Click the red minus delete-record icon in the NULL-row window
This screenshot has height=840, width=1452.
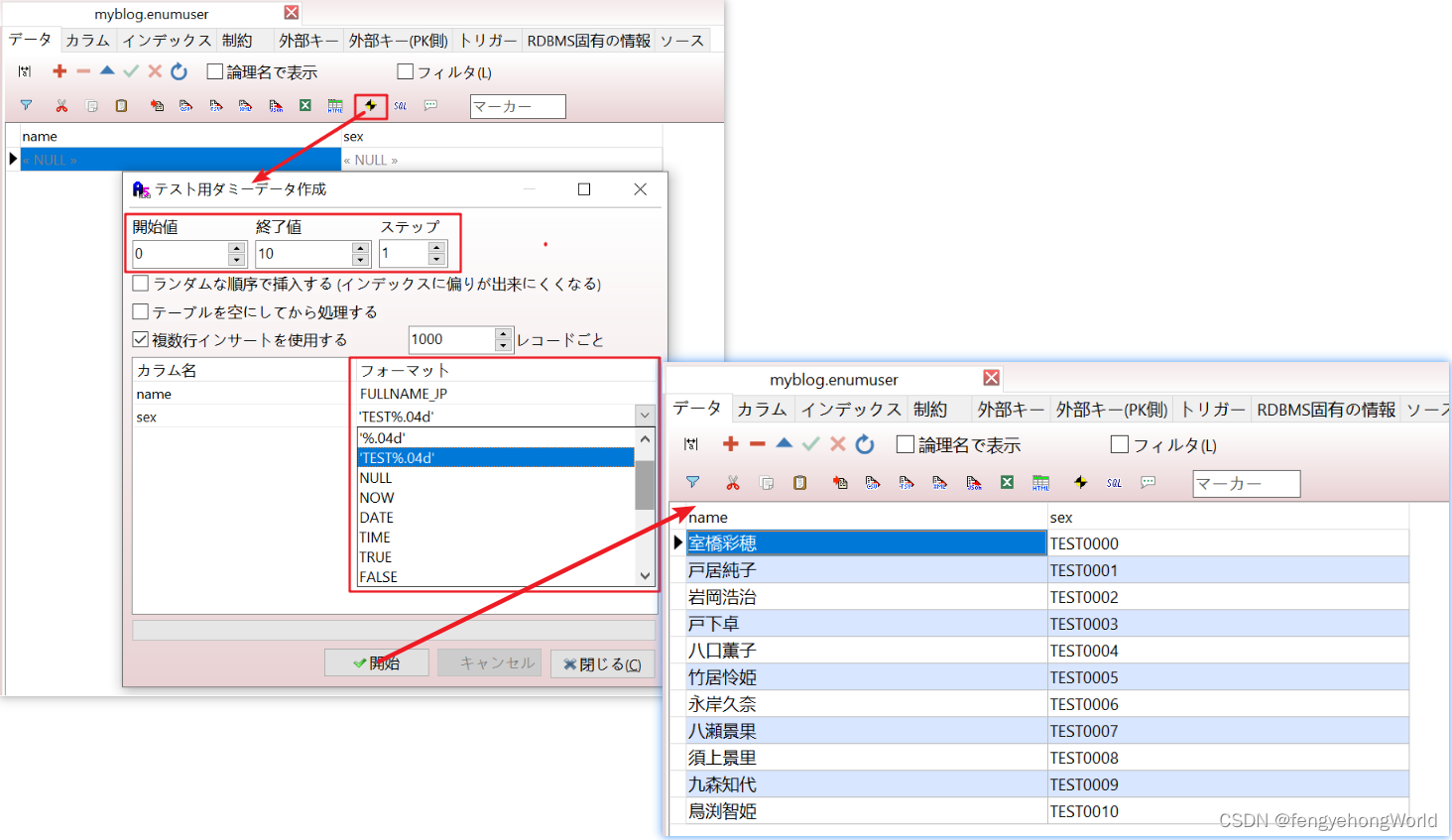tap(83, 71)
